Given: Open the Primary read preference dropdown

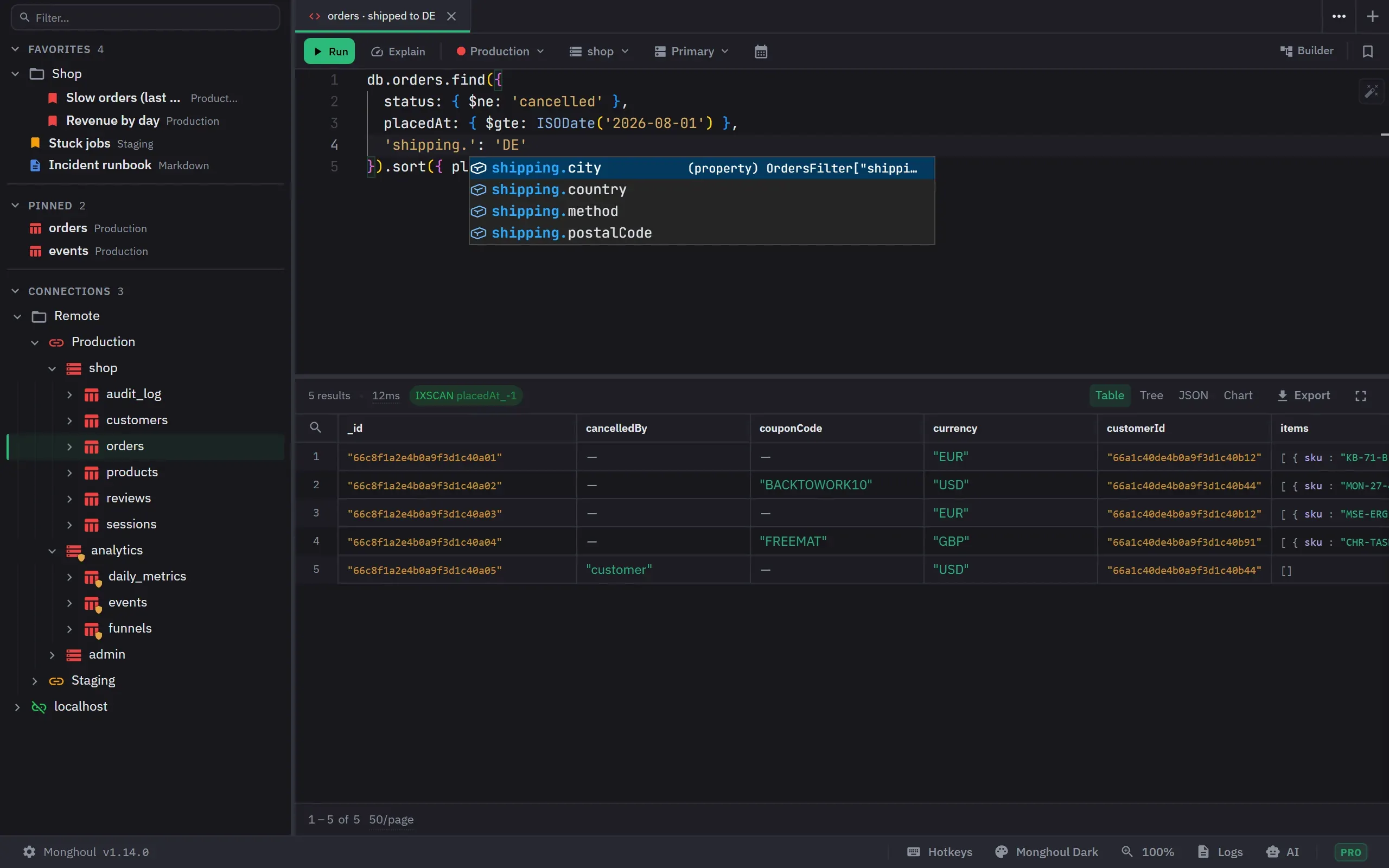Looking at the screenshot, I should coord(692,52).
